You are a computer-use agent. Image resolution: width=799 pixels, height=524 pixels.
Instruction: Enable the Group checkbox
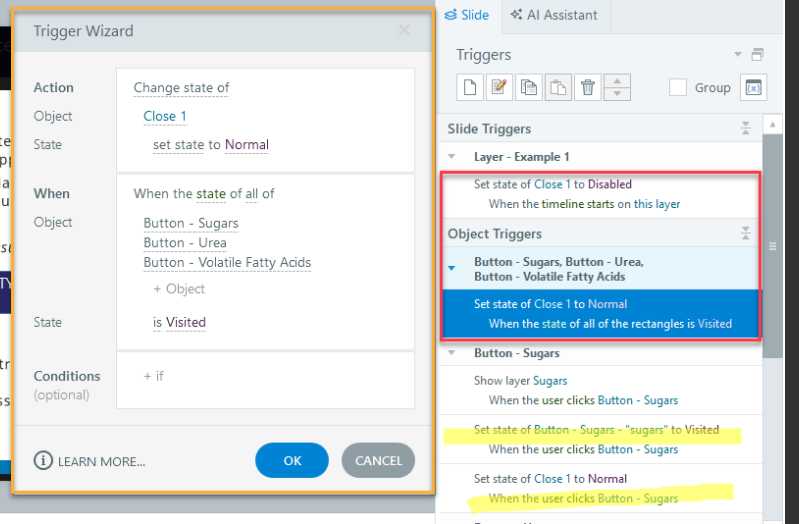[x=677, y=88]
